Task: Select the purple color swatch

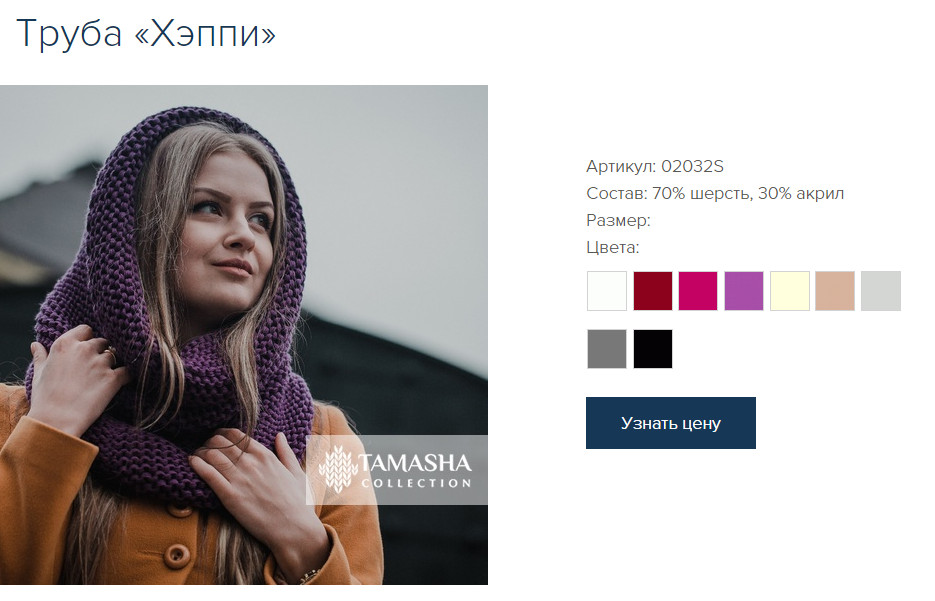Action: [744, 291]
